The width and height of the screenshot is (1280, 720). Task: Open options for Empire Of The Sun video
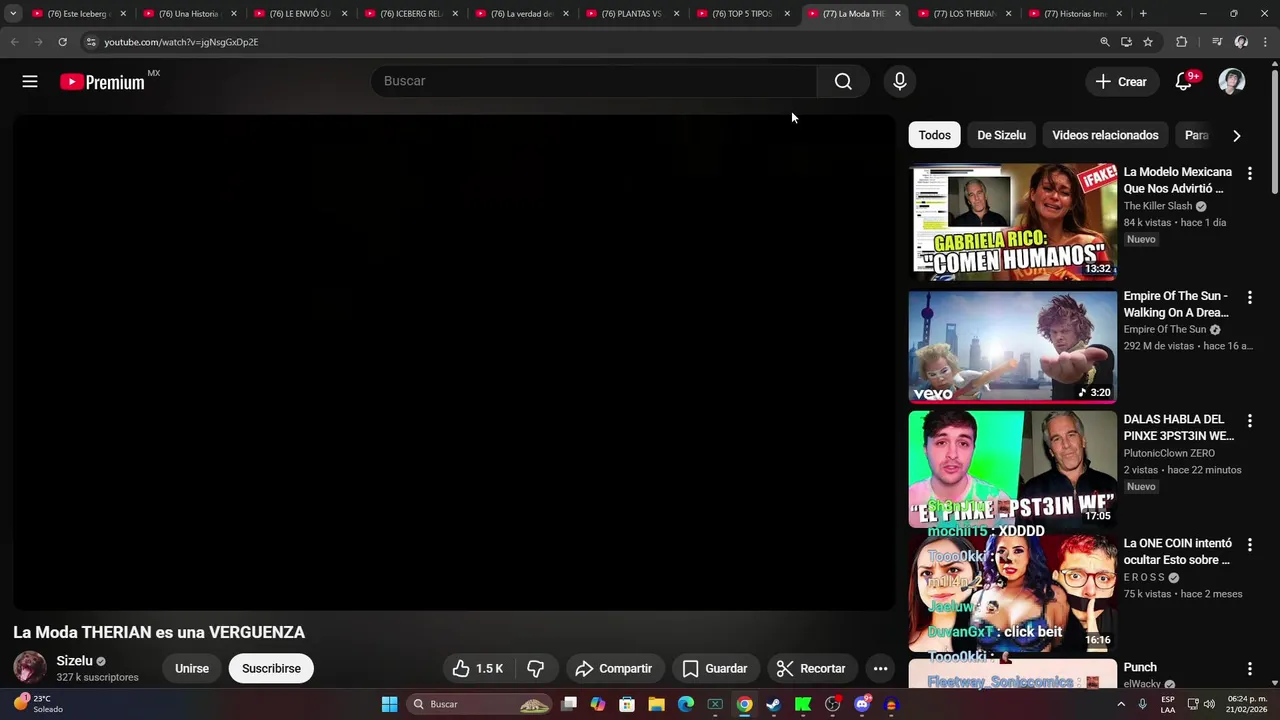1249,297
